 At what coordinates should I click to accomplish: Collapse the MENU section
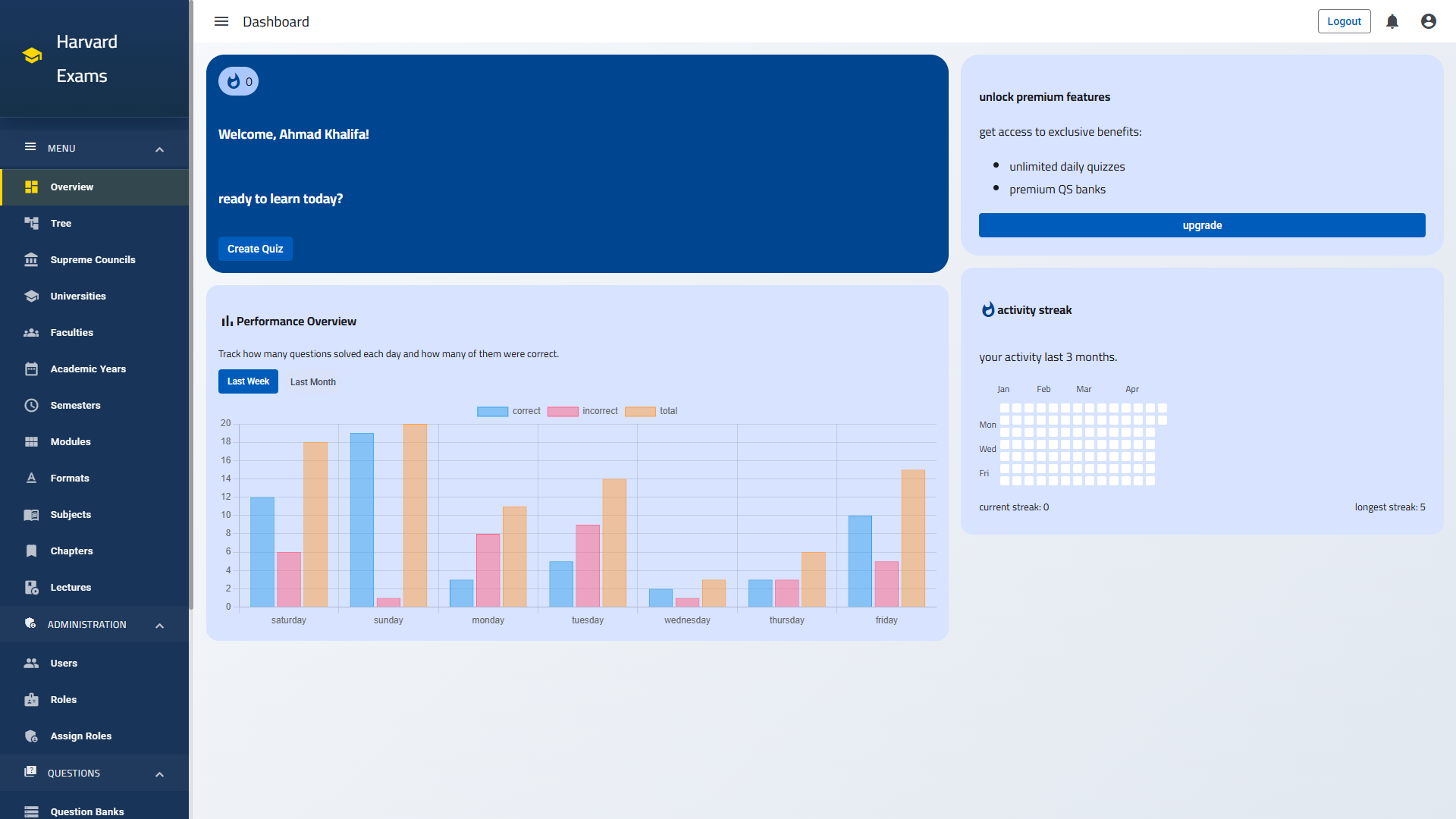(159, 149)
